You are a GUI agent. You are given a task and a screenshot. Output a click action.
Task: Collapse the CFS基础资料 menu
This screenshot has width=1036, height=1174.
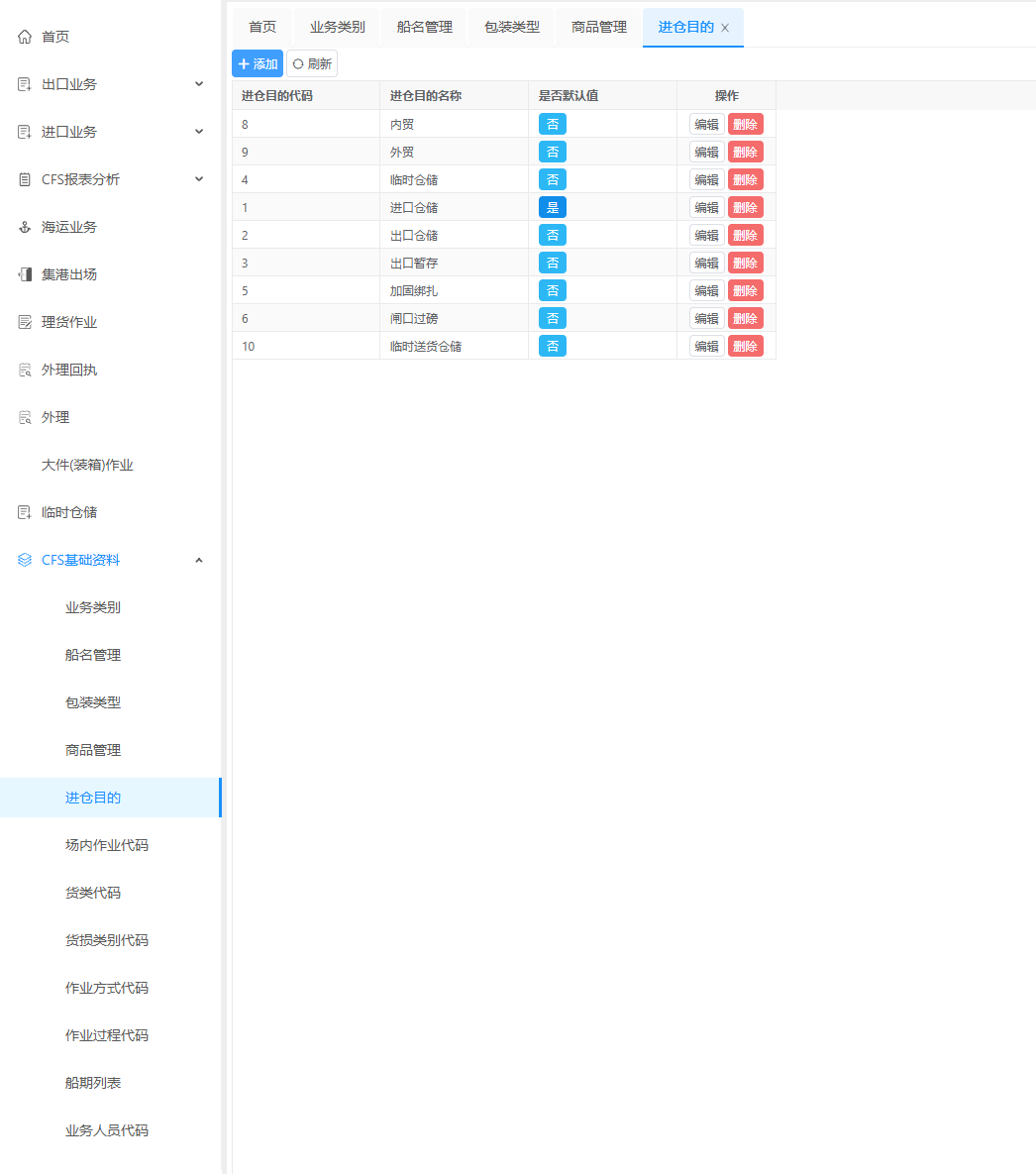coord(199,560)
